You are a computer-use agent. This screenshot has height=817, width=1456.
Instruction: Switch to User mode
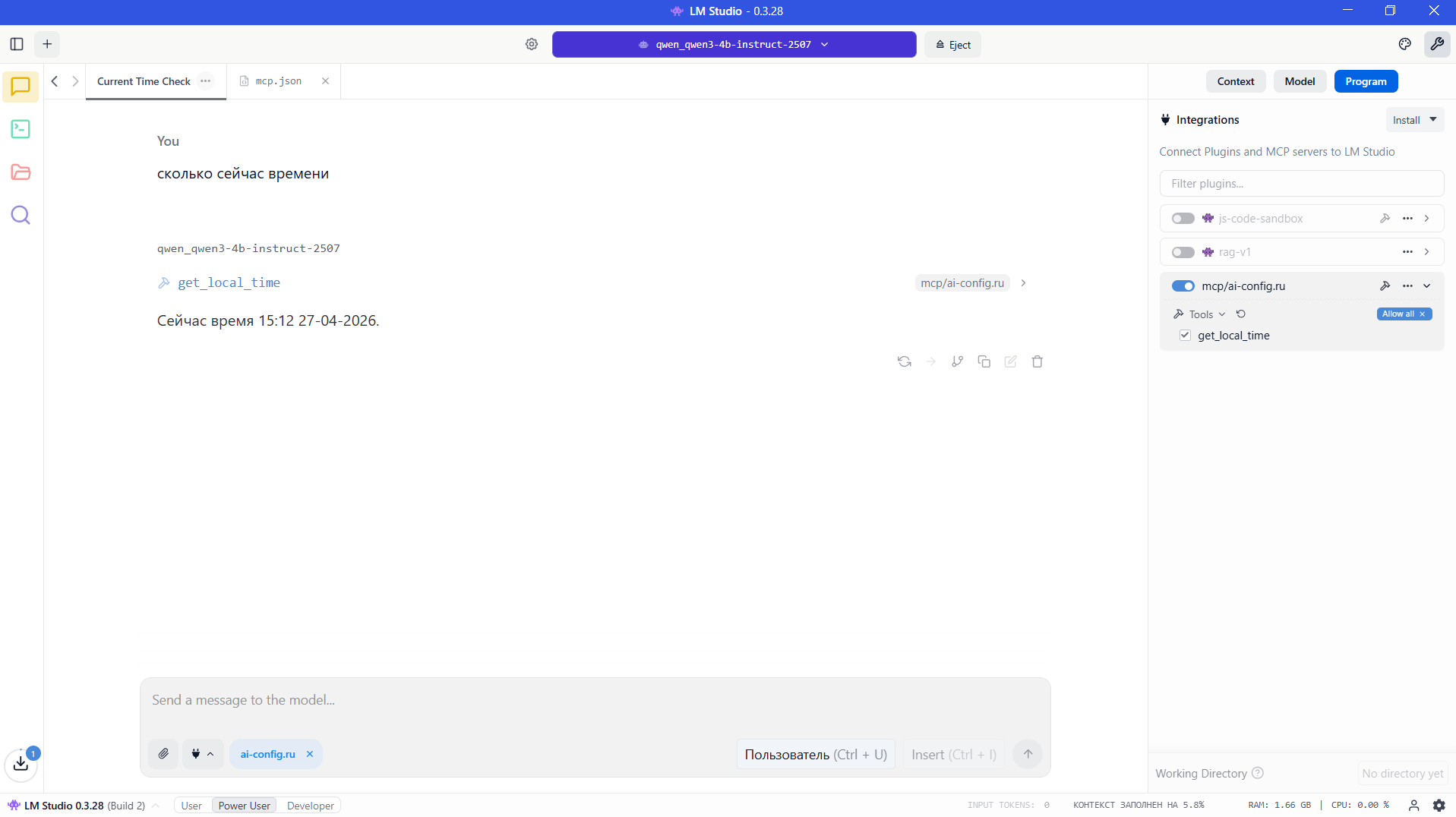click(x=191, y=806)
